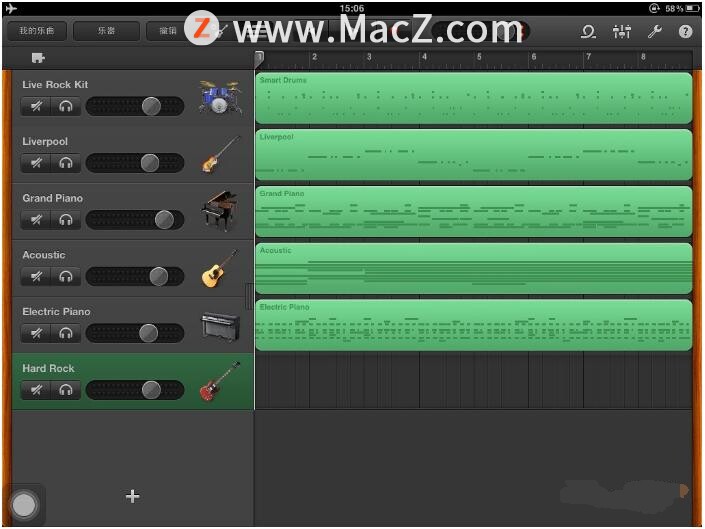Select the "Acoustic" track header name
705x529 pixels.
[44, 255]
